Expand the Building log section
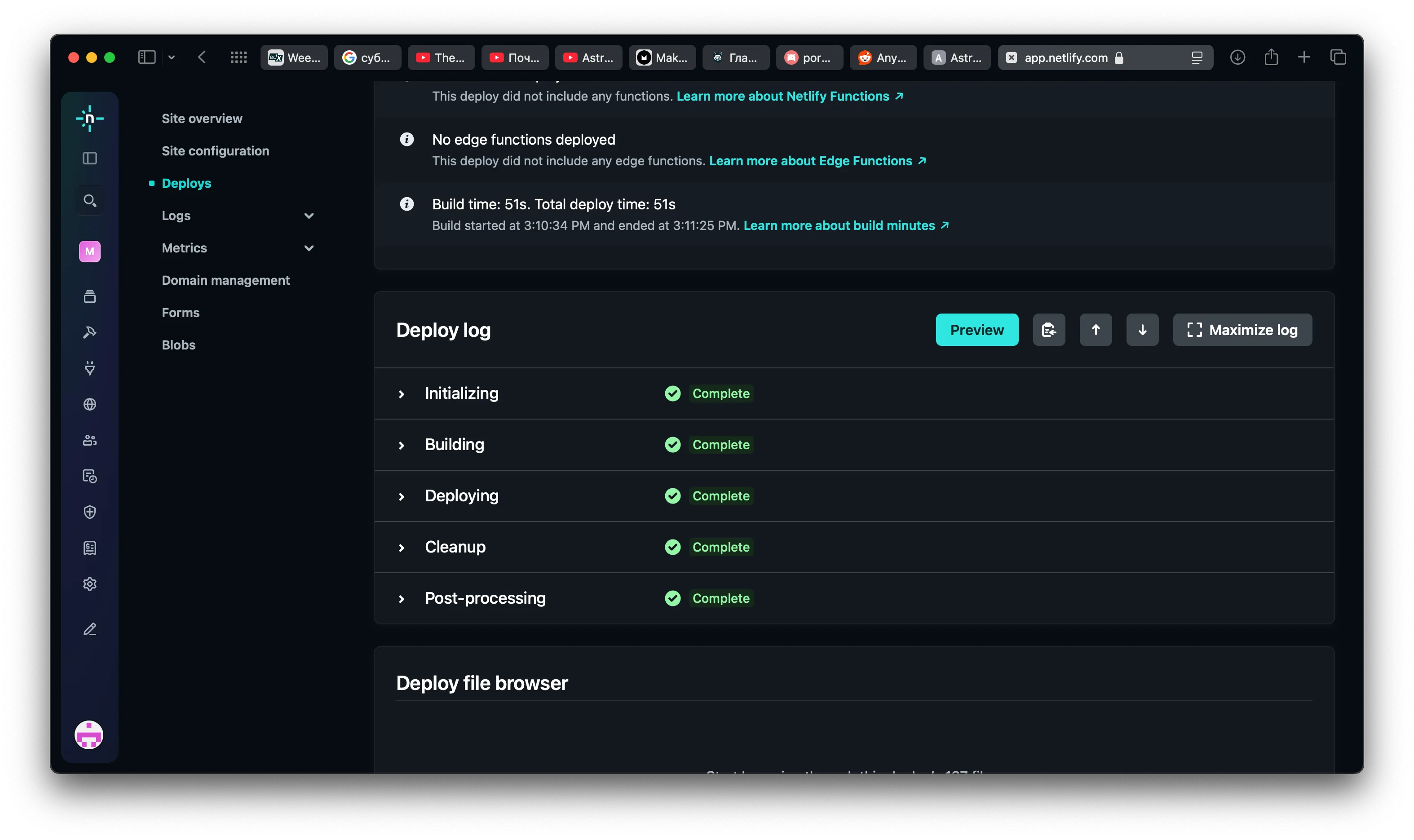 (x=401, y=446)
